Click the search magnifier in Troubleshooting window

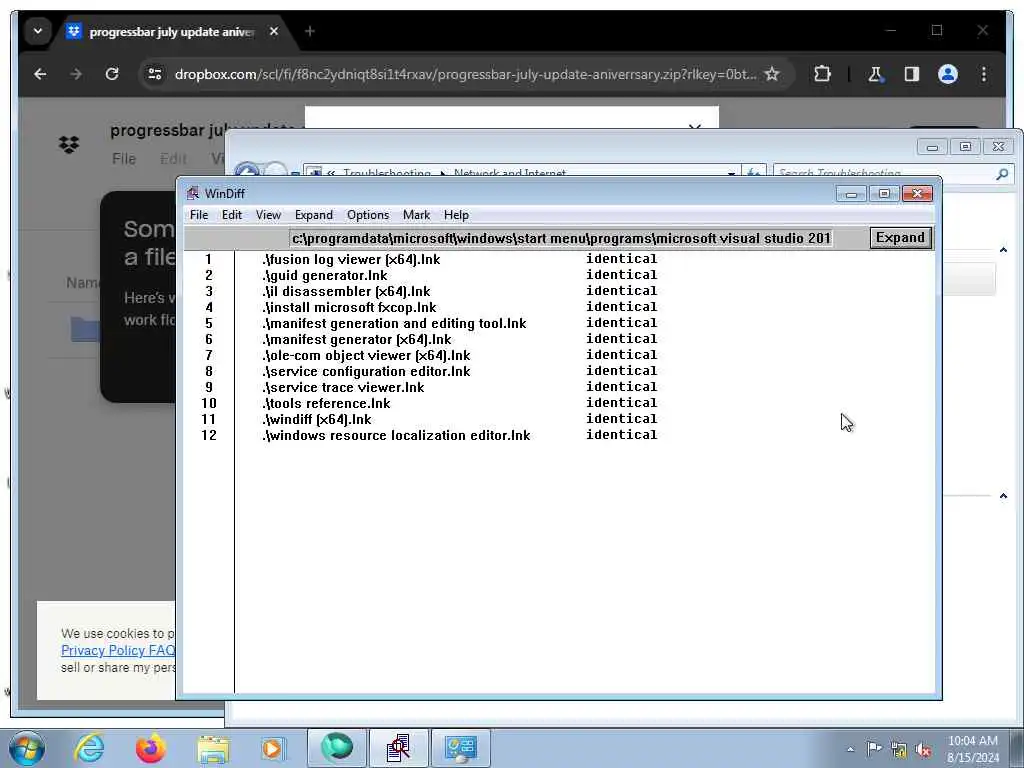click(1002, 173)
